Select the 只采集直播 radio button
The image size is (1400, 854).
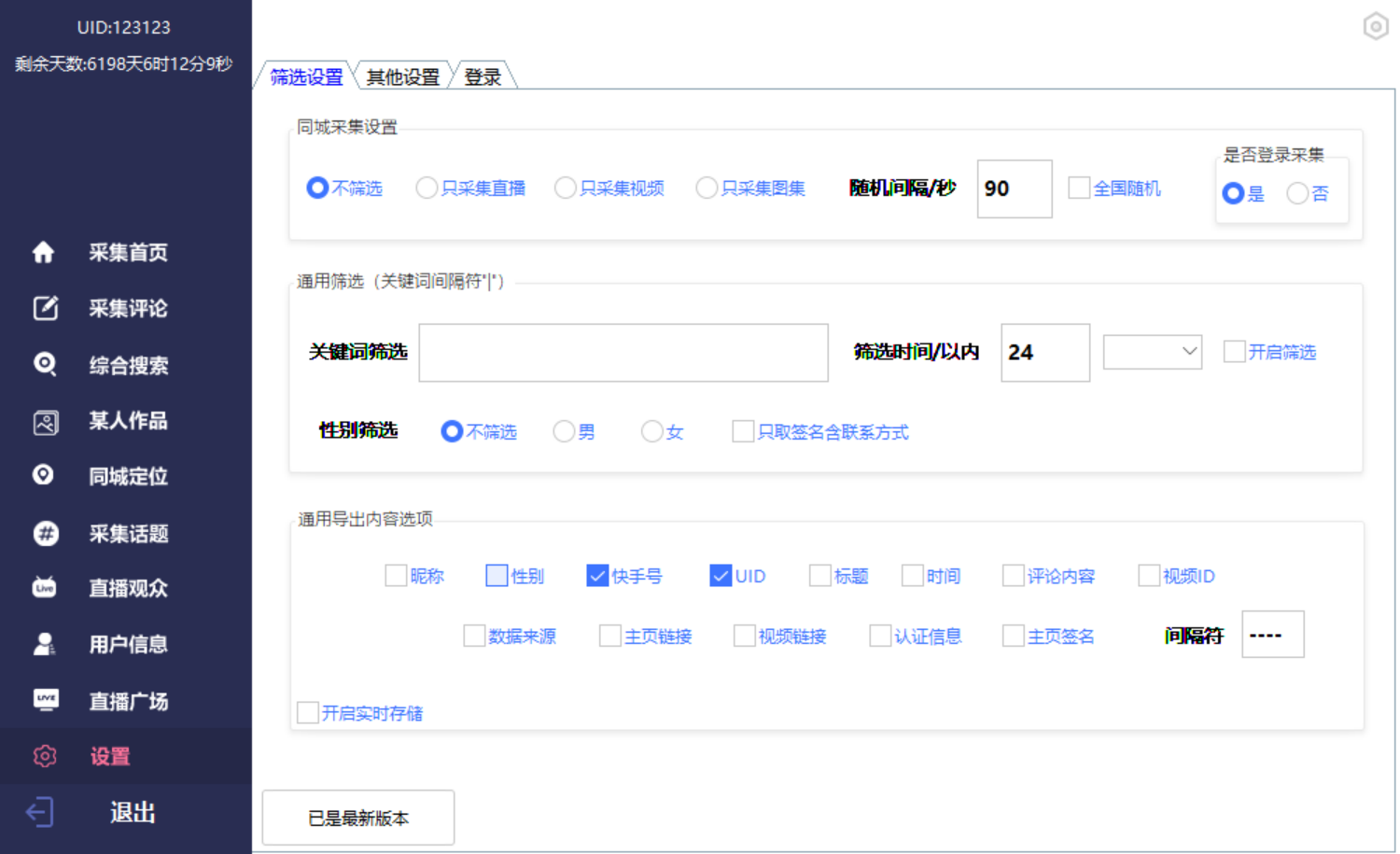click(427, 189)
